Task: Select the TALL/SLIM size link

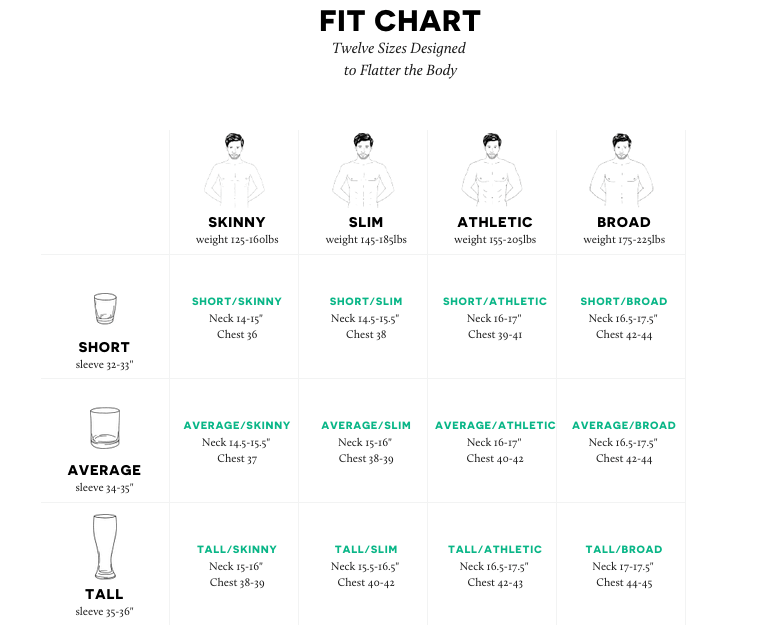Action: click(366, 550)
